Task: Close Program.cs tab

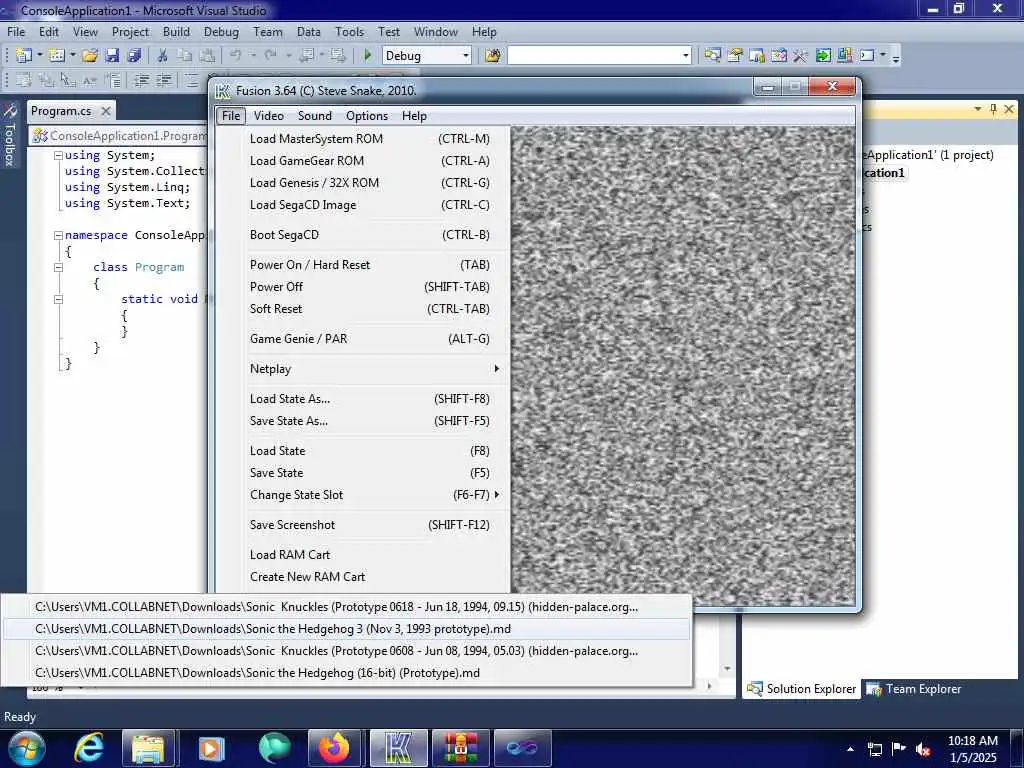Action: pos(106,111)
